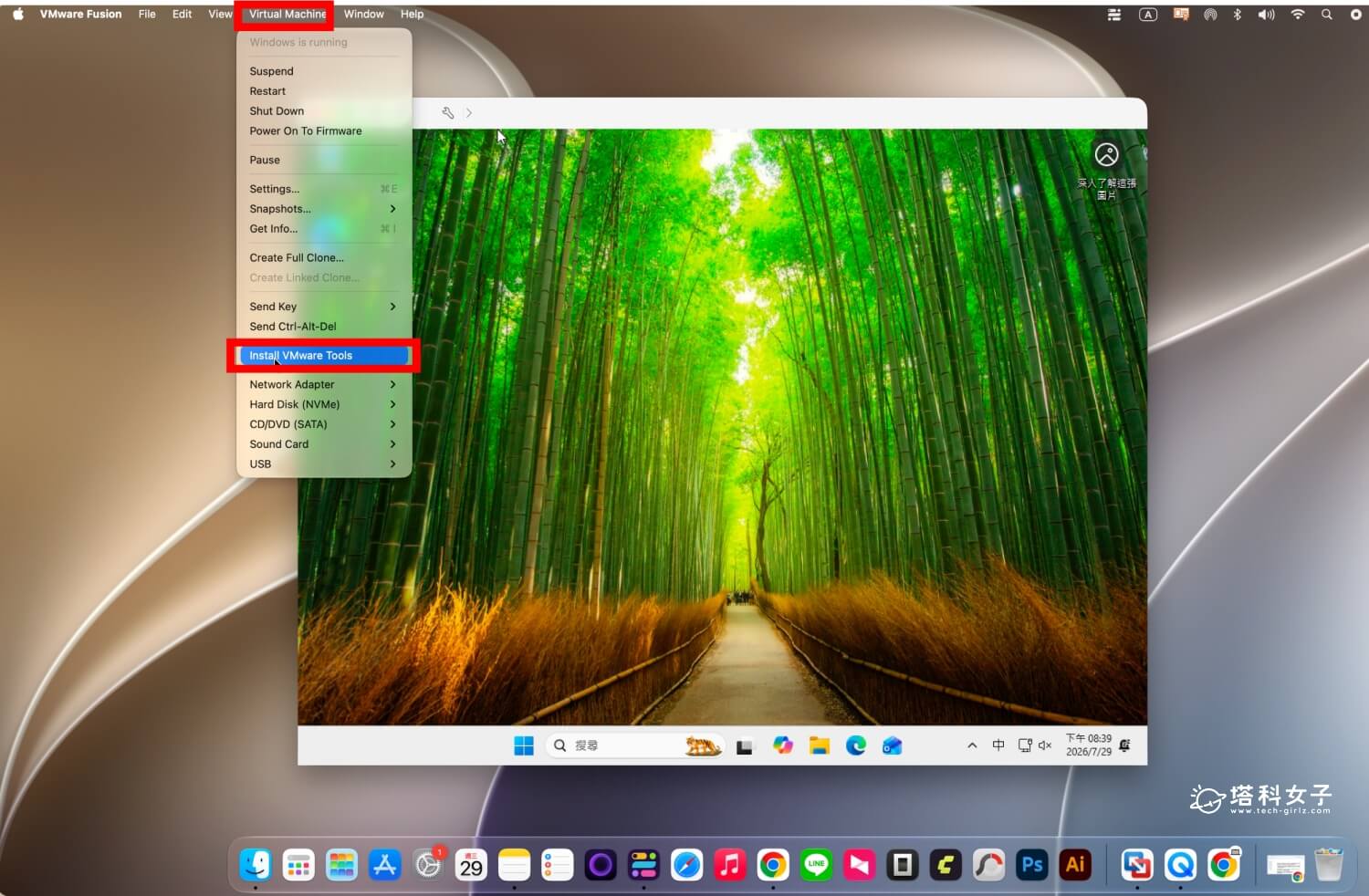The width and height of the screenshot is (1369, 896).
Task: Click the AirDrop menu bar icon
Action: 1210,15
